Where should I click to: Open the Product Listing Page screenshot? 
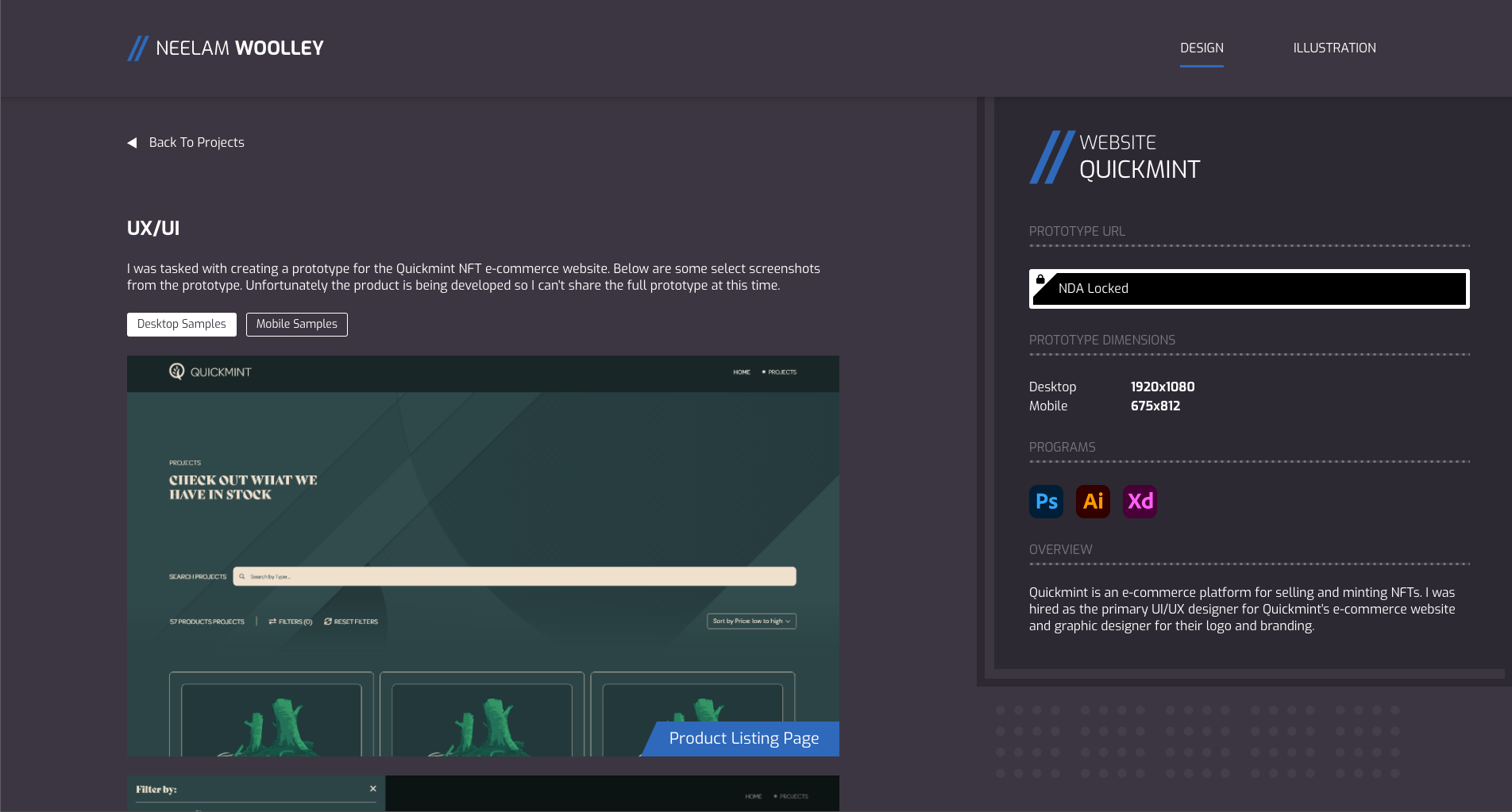(483, 556)
